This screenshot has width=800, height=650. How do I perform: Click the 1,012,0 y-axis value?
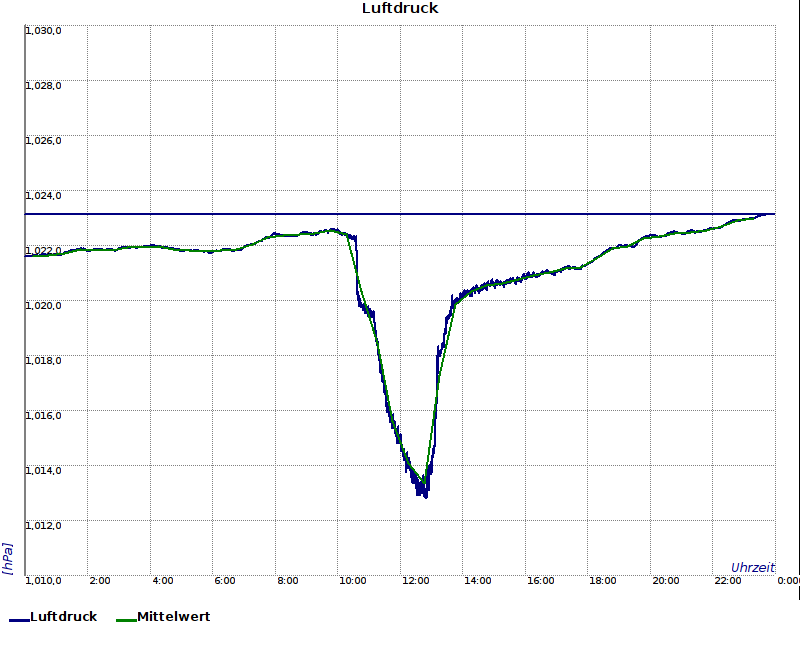[x=43, y=526]
